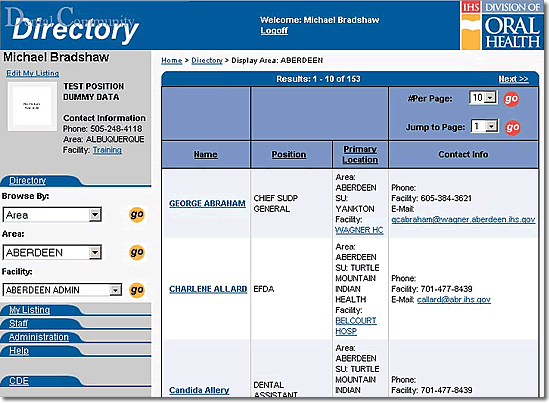Click the red go button beside Jump to Page
The image size is (549, 403).
(x=513, y=127)
